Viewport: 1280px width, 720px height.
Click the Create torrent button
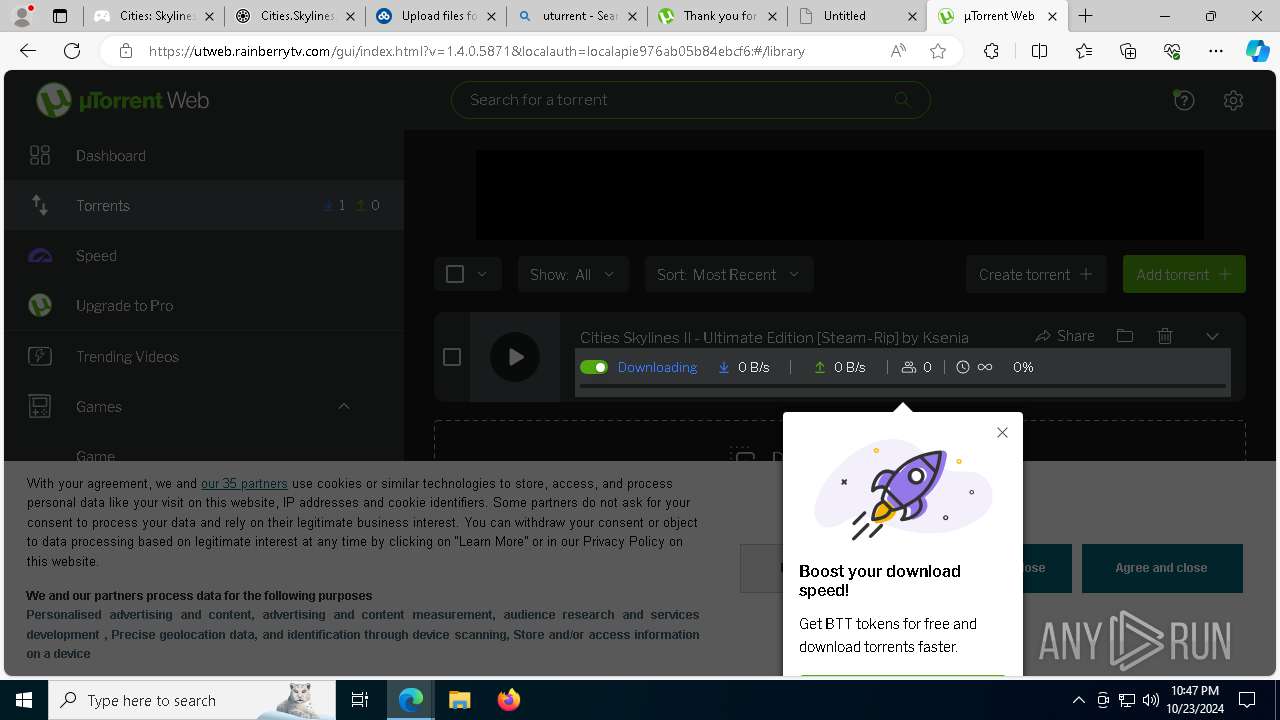pyautogui.click(x=1036, y=274)
